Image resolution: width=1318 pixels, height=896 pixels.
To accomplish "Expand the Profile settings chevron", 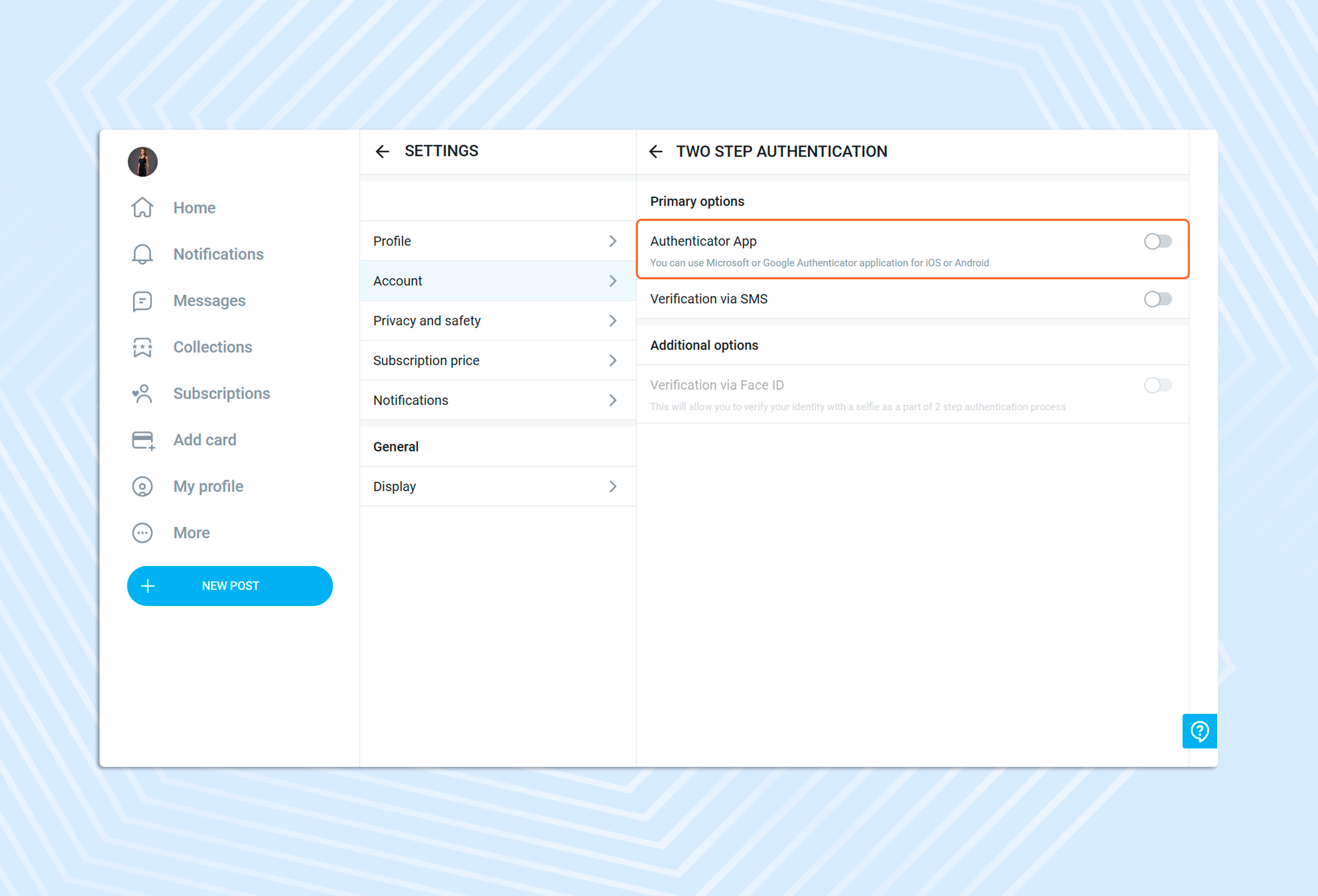I will coord(613,241).
